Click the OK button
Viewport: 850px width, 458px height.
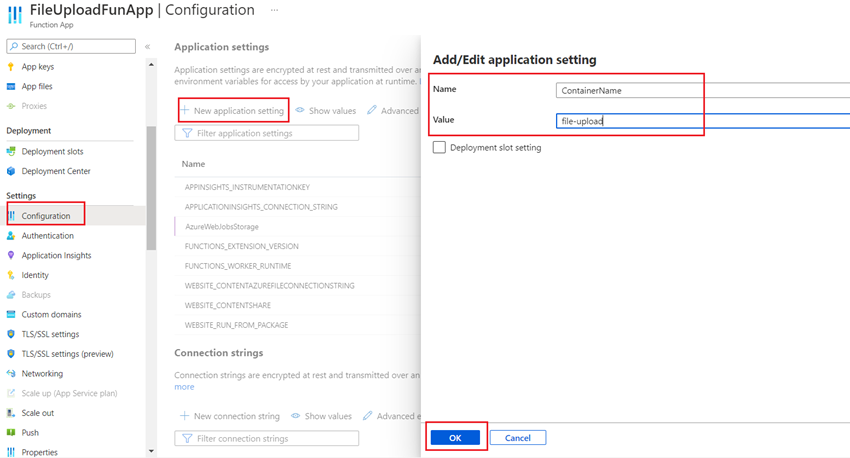455,437
